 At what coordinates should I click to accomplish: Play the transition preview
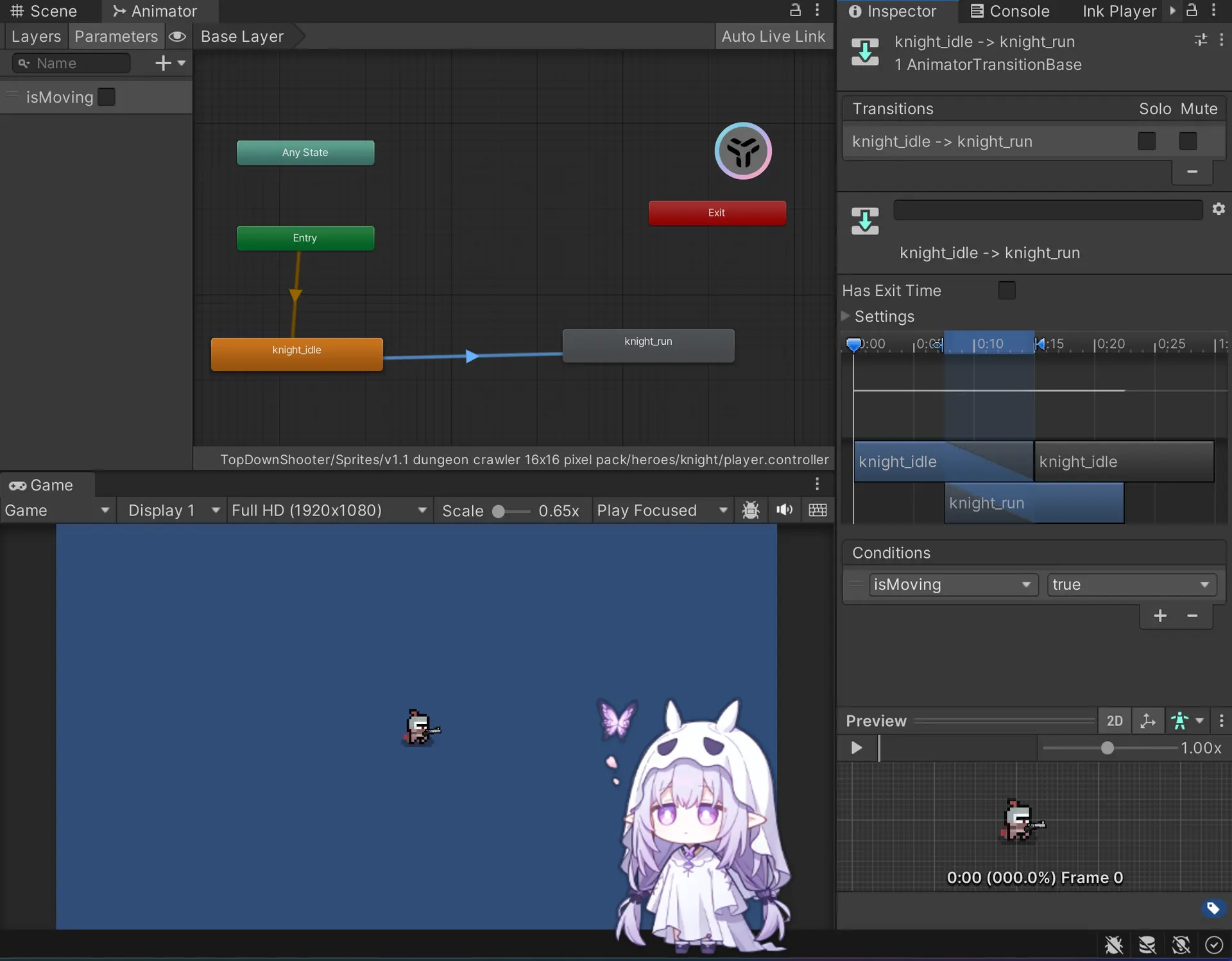tap(856, 748)
